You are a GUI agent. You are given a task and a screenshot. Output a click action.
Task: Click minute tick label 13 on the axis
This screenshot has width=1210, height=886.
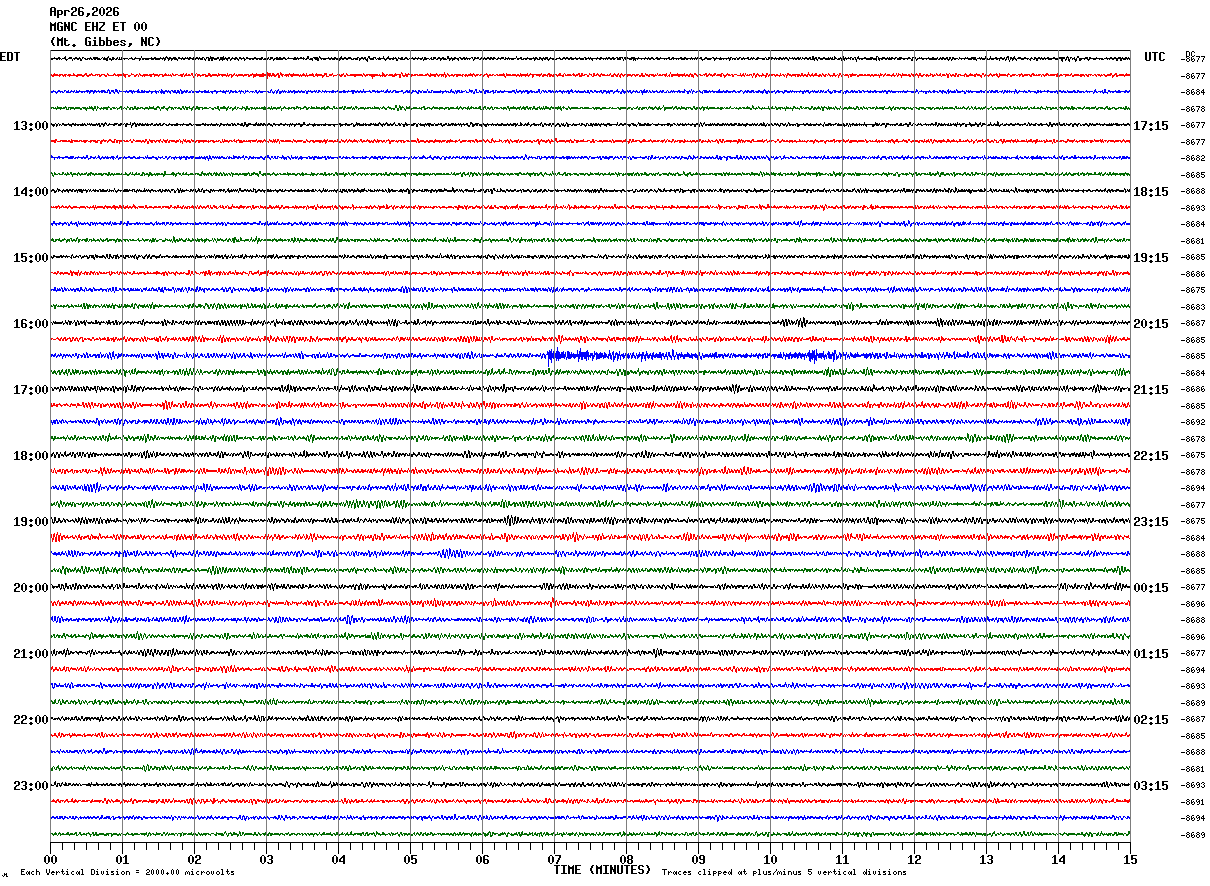pos(986,859)
